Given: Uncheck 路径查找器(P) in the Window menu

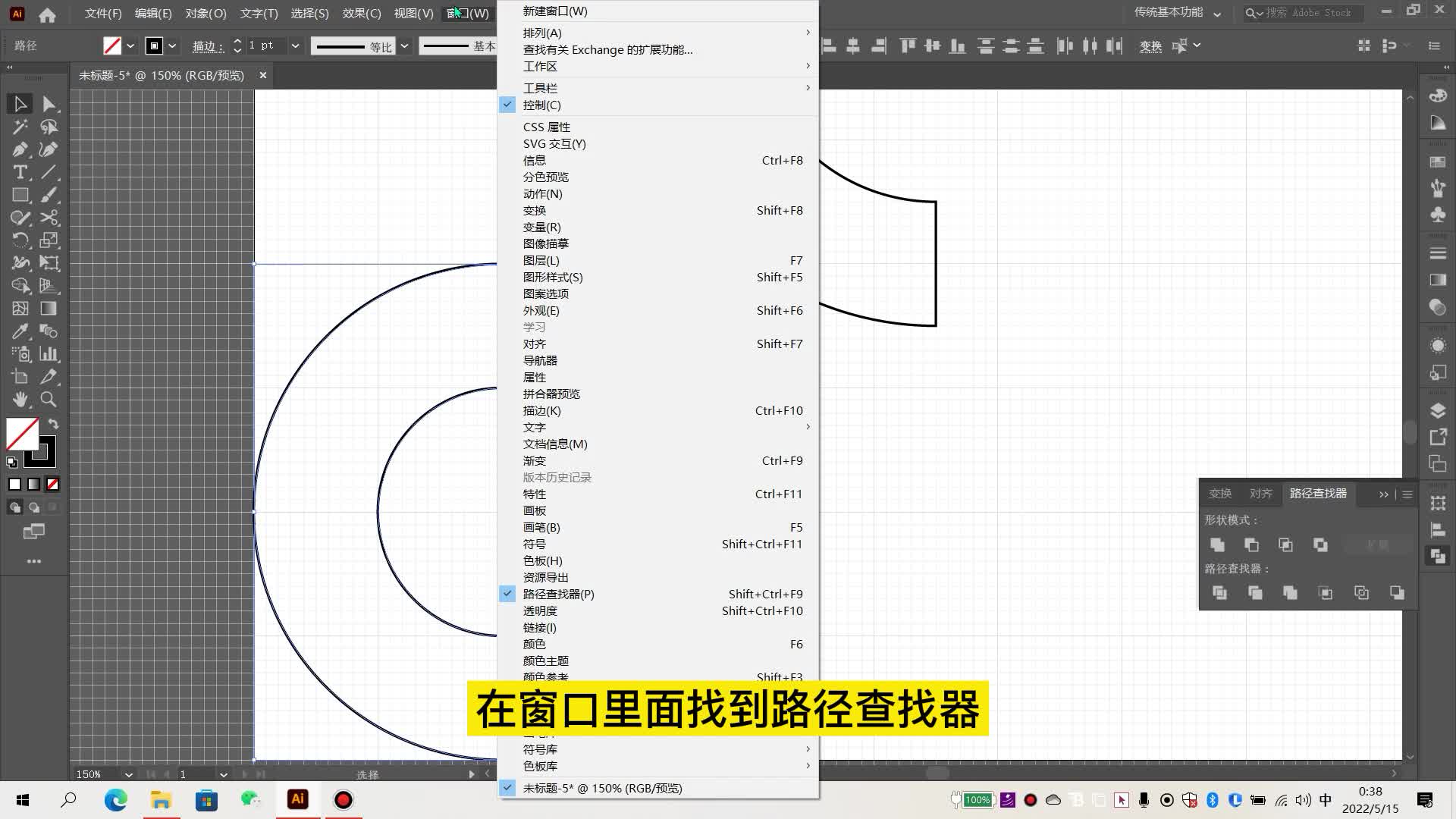Looking at the screenshot, I should 558,594.
